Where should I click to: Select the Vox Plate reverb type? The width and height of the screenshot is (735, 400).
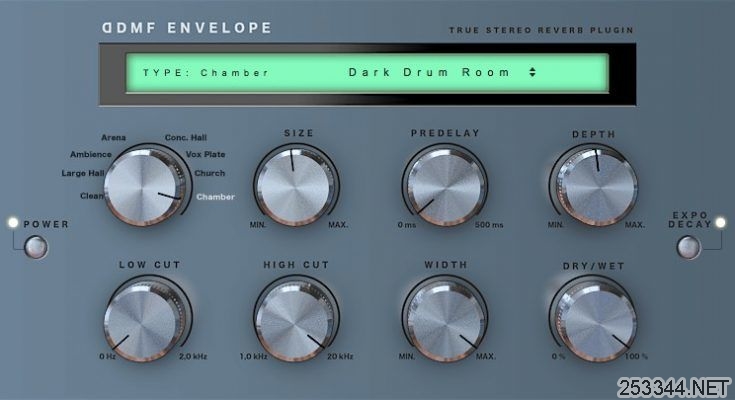[x=205, y=154]
